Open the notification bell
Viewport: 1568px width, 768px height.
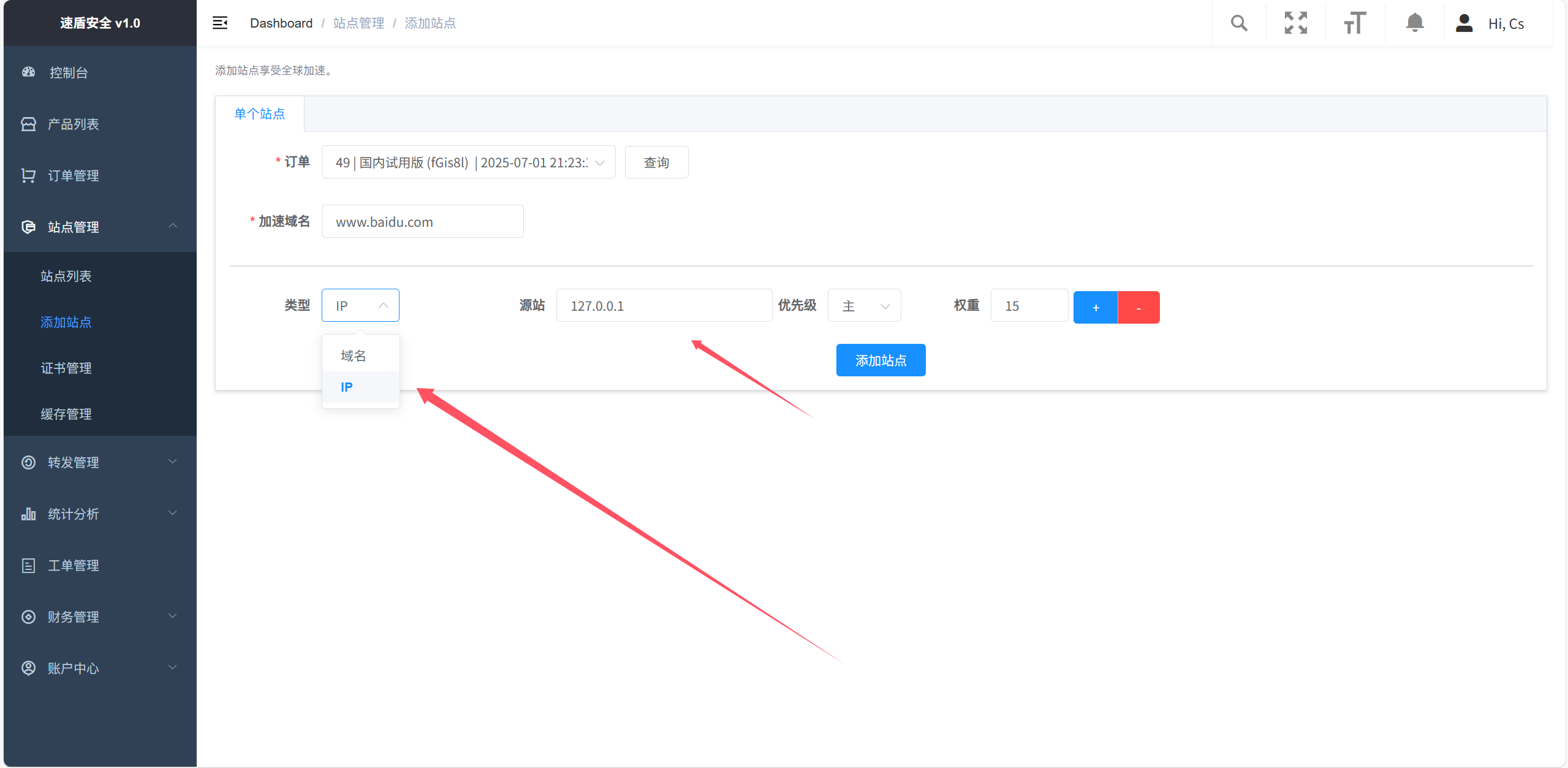(1414, 23)
